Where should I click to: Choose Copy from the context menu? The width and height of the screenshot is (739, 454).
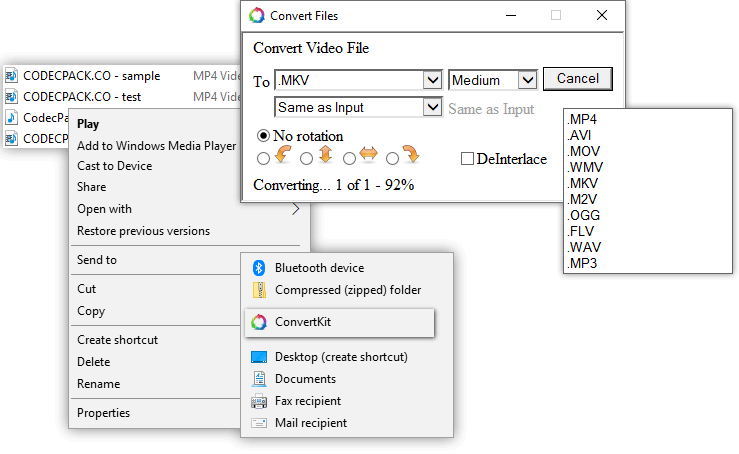pyautogui.click(x=91, y=311)
